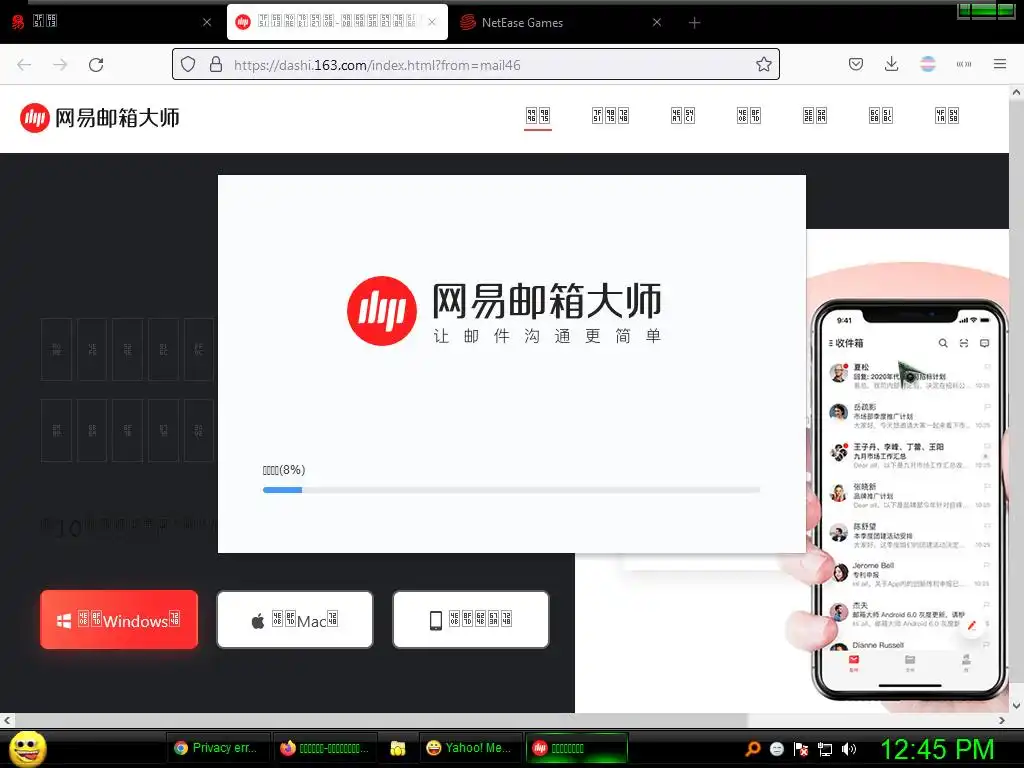Click the Mac download button
The image size is (1024, 768).
295,620
